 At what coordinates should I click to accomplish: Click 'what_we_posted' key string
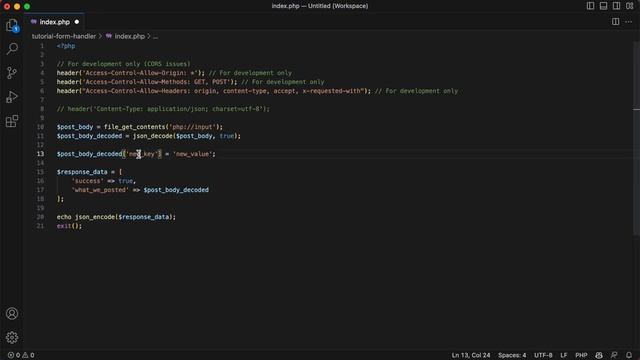100,190
